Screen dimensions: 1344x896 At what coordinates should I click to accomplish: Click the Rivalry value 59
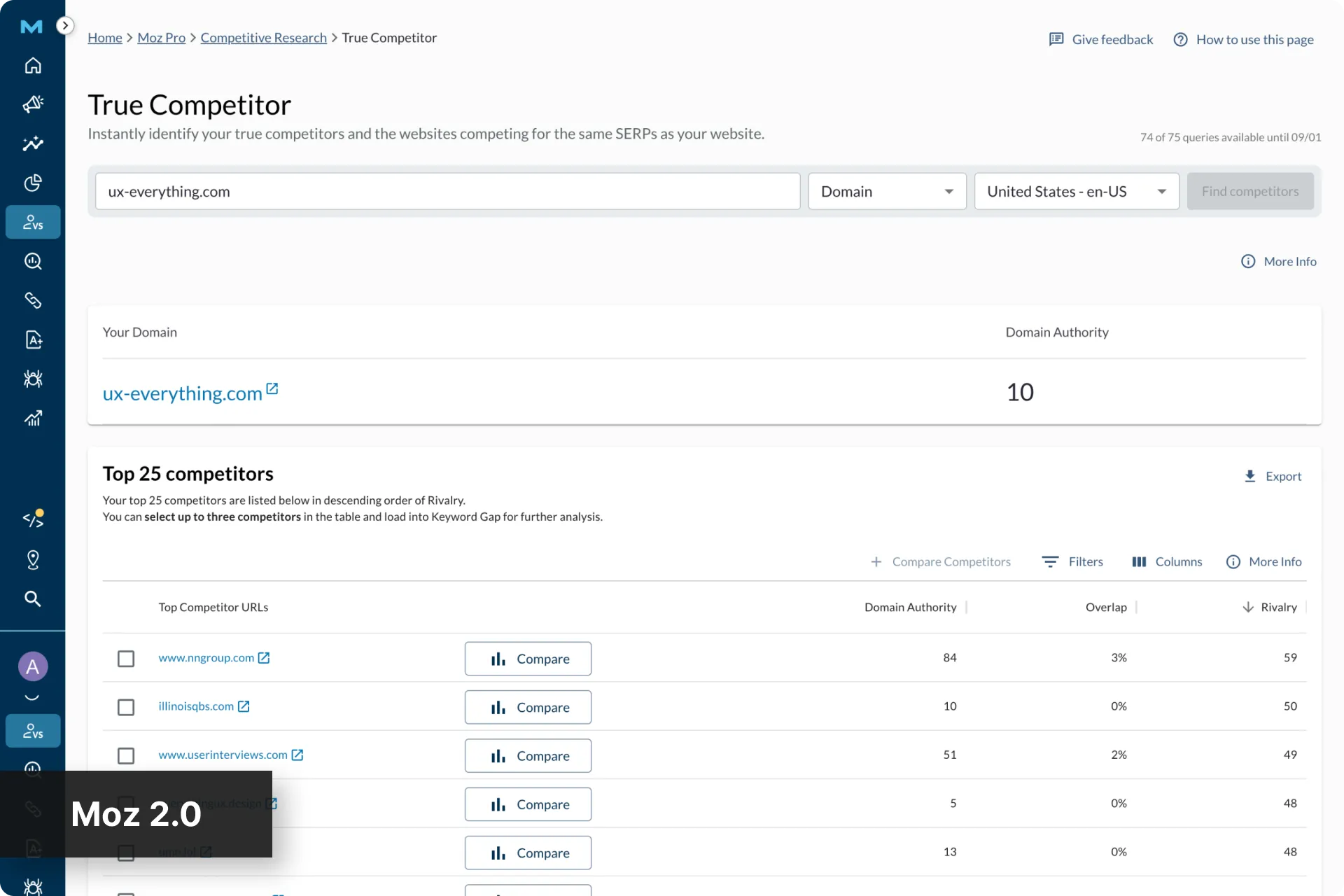click(1290, 657)
